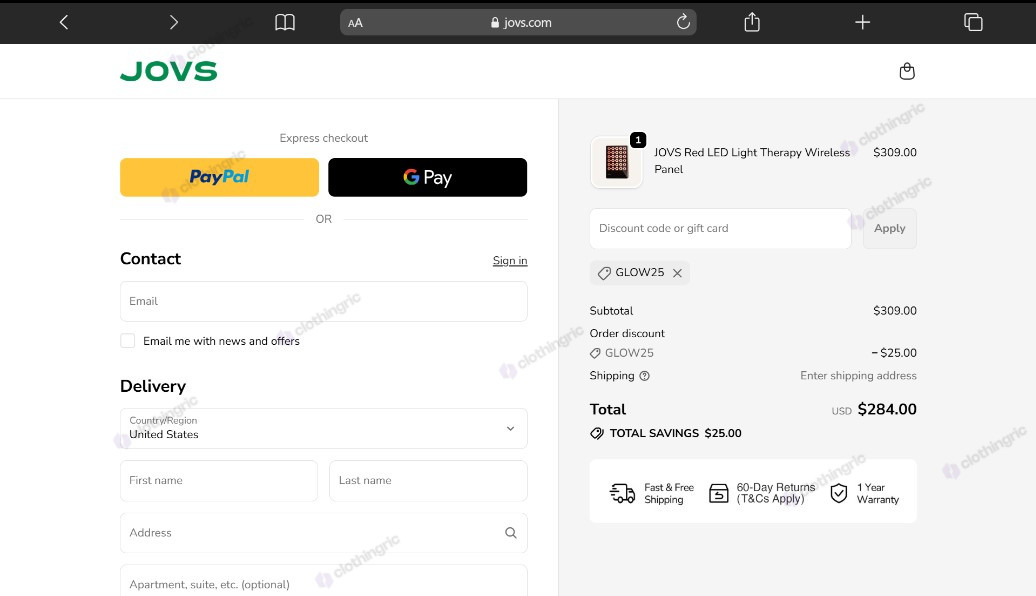The height and width of the screenshot is (596, 1036).
Task: Click the Apply discount button
Action: pyautogui.click(x=889, y=229)
